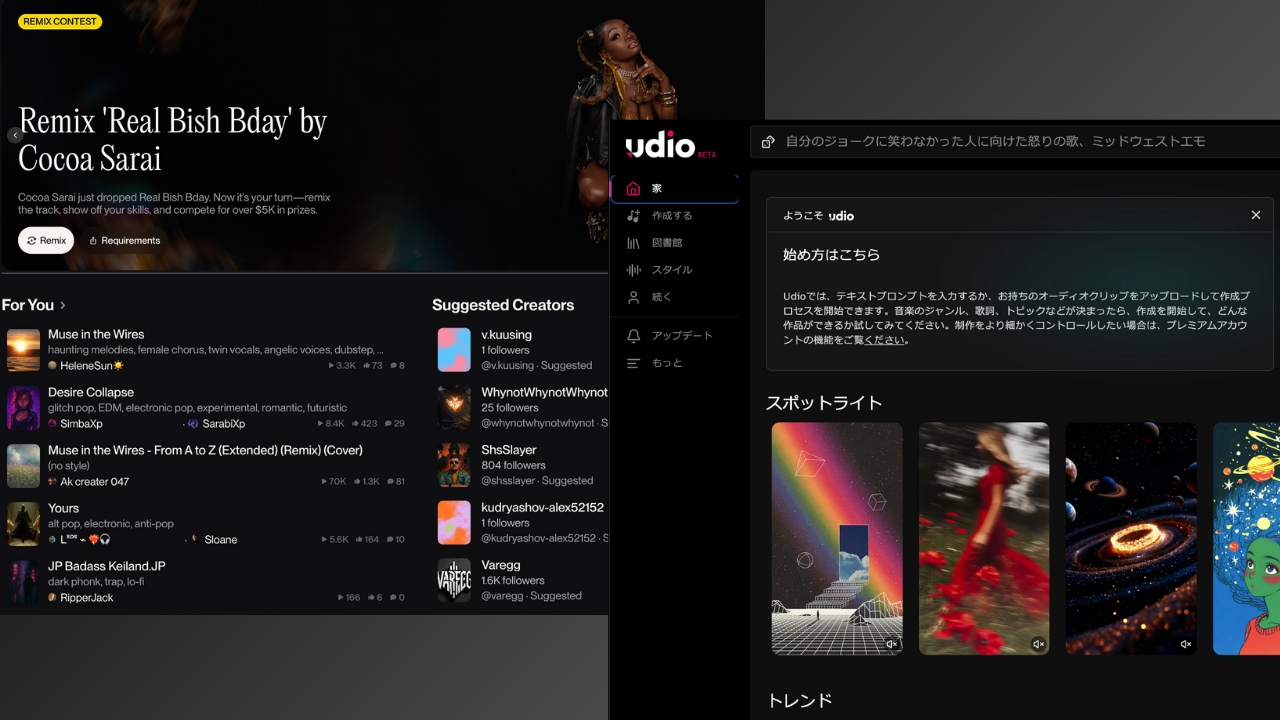This screenshot has height=720, width=1280.
Task: Open contest Requirements
Action: [x=124, y=241]
